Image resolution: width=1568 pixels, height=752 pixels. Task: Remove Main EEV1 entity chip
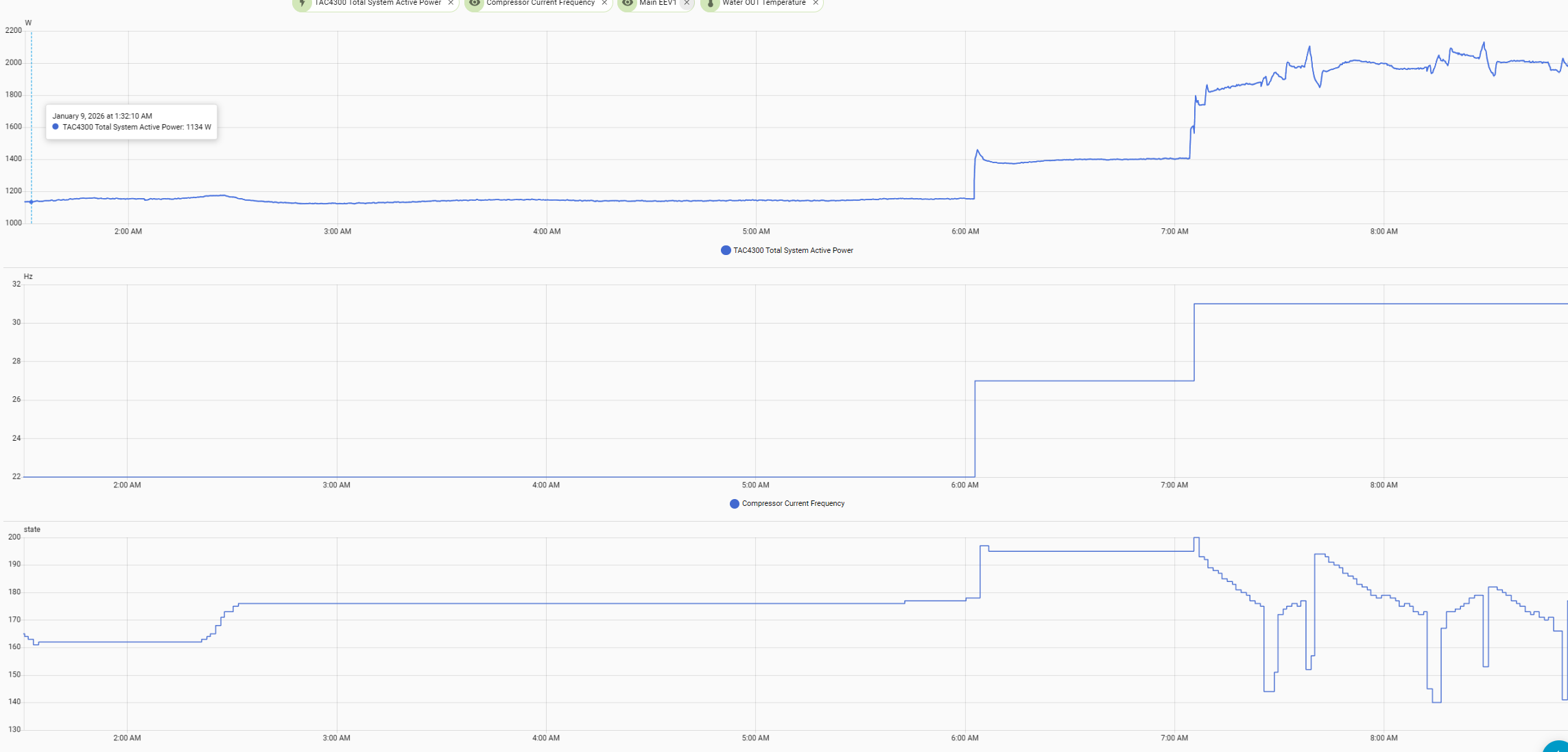point(687,3)
